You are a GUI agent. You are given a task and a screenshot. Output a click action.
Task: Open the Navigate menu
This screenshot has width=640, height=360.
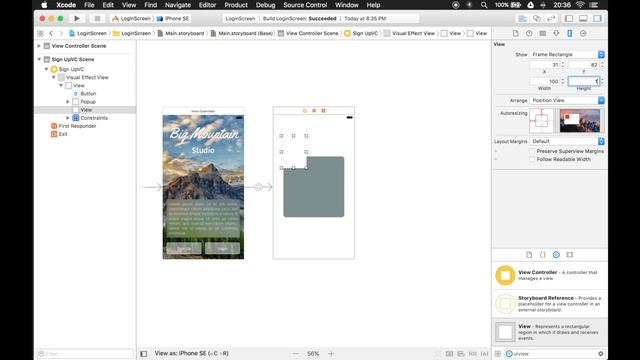click(x=178, y=5)
